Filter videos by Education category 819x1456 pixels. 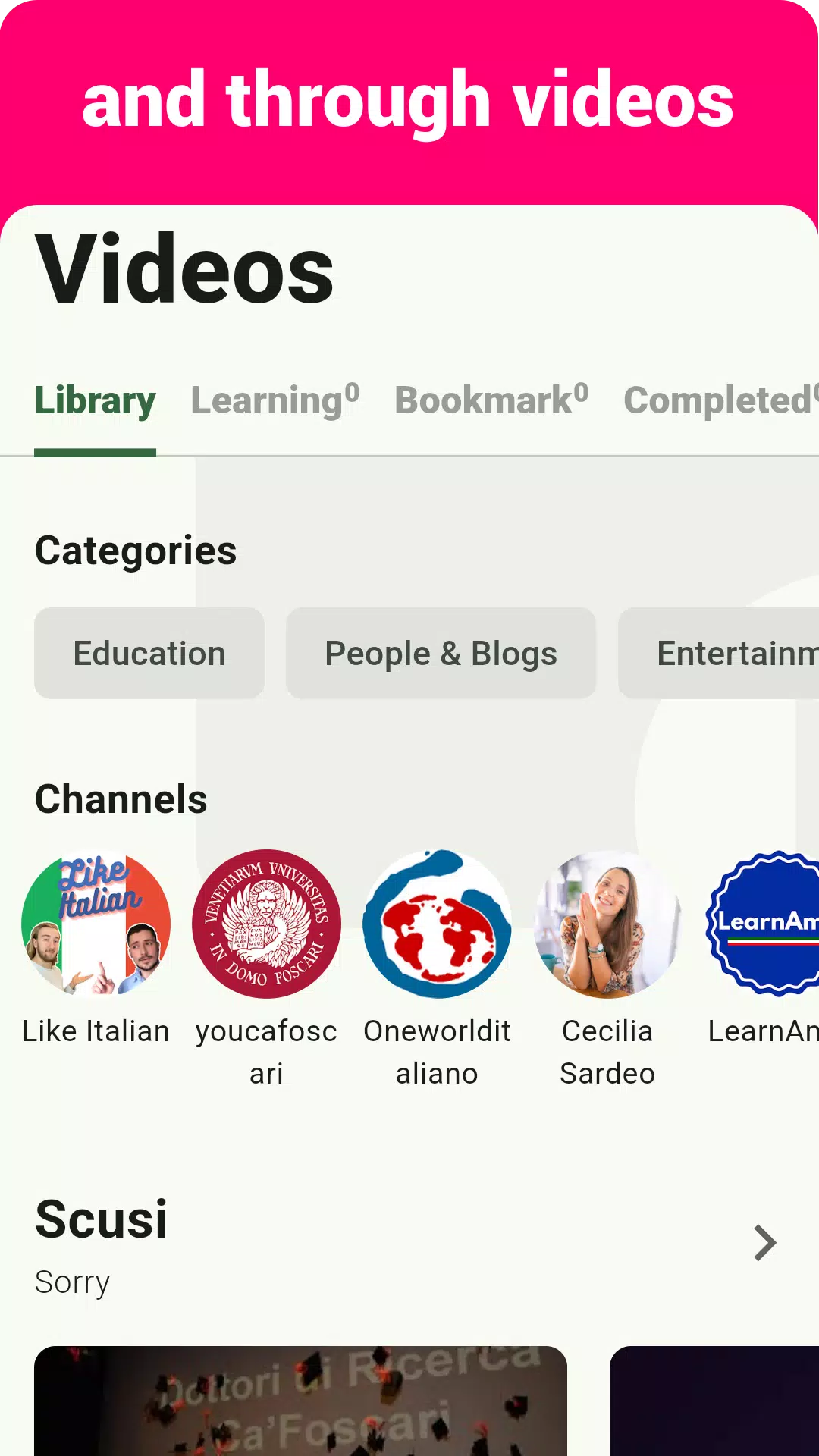pyautogui.click(x=149, y=653)
